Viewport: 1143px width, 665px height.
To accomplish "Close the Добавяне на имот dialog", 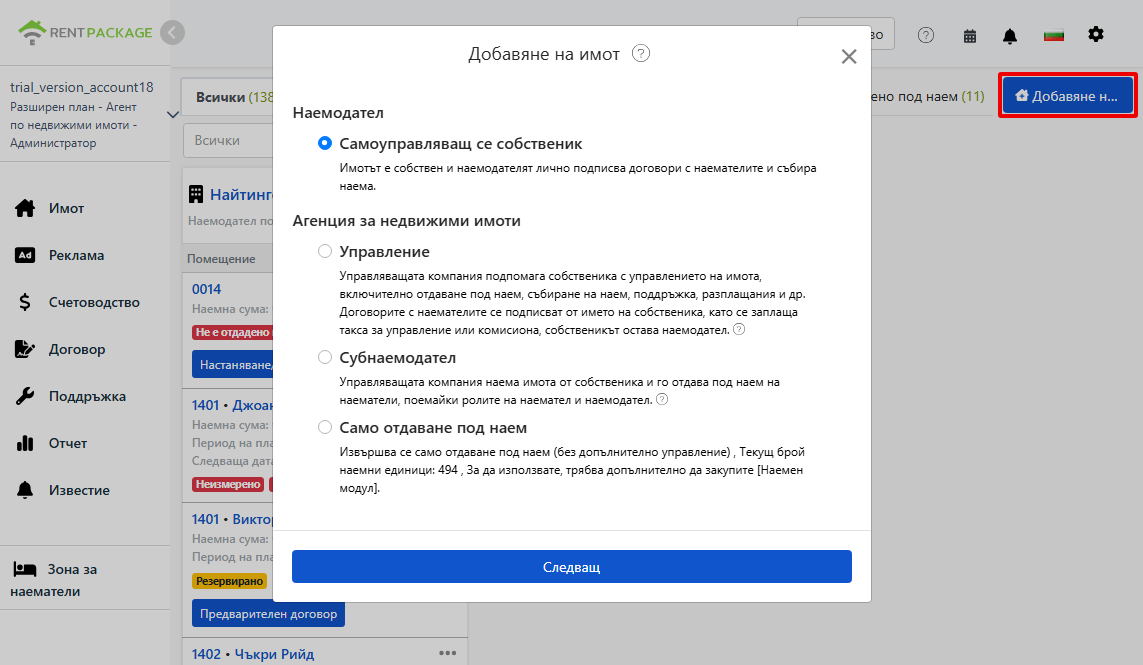I will 849,56.
